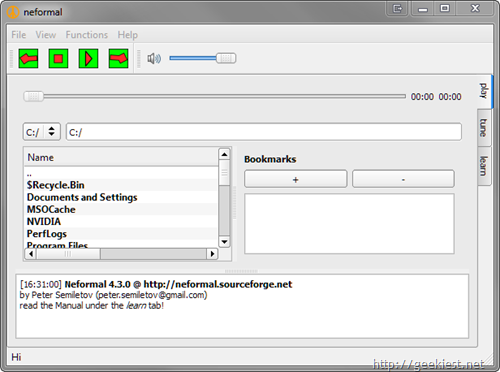This screenshot has width=500, height=372.
Task: Click file list scroll left arrow
Action: coord(31,254)
